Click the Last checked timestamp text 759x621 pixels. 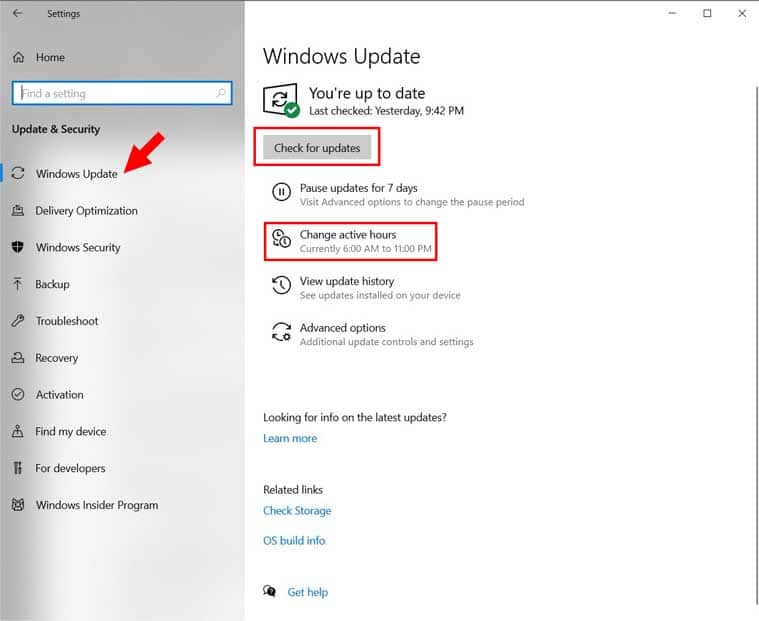386,111
